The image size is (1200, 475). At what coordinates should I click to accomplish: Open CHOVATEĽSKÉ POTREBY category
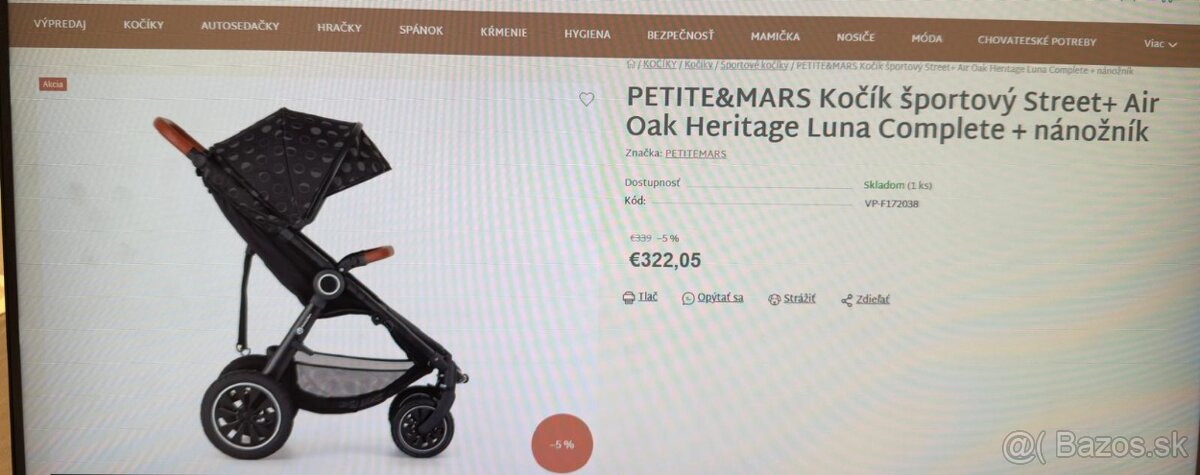tap(1037, 42)
